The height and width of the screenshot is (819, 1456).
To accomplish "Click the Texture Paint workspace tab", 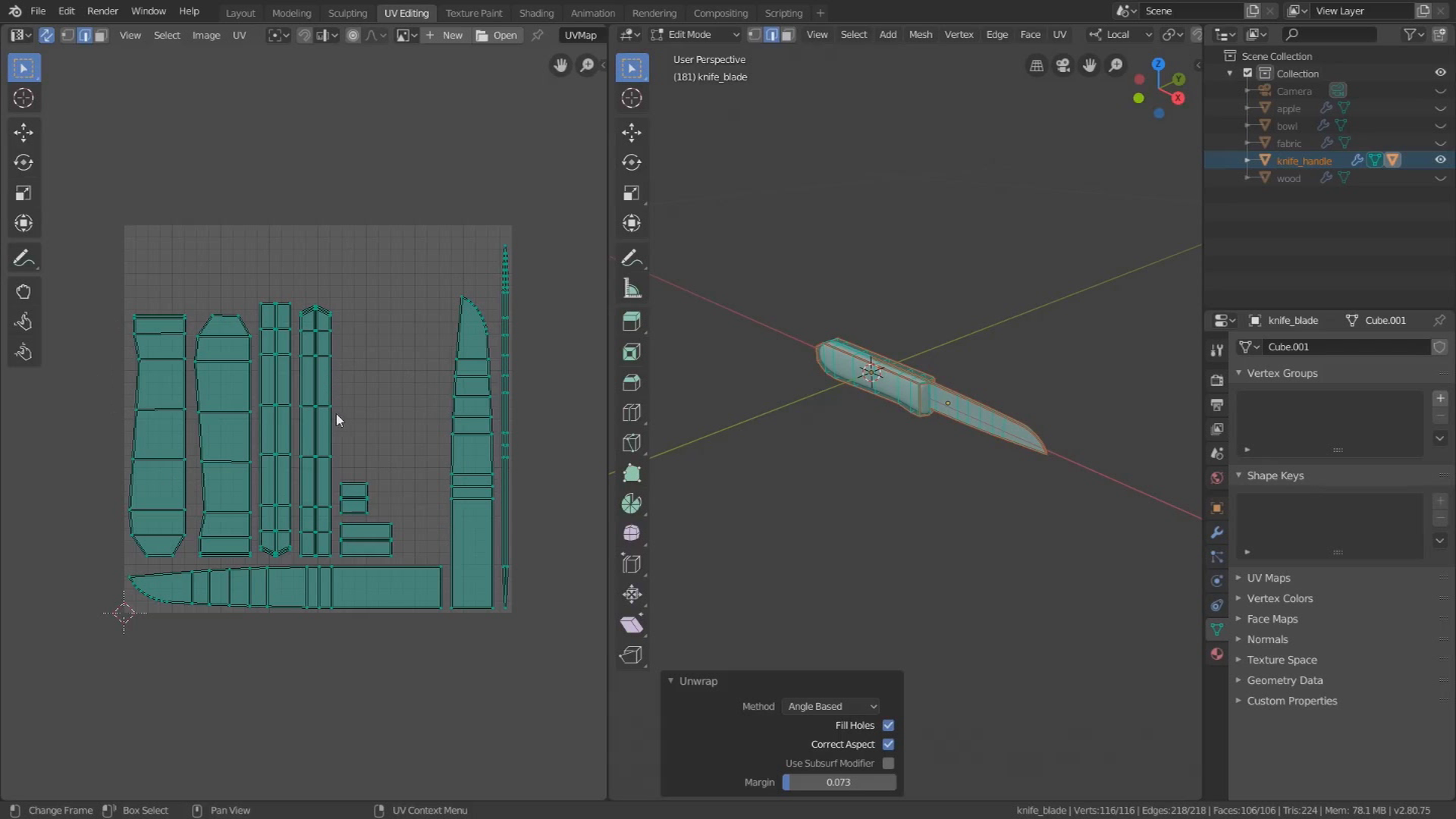I will (x=473, y=12).
